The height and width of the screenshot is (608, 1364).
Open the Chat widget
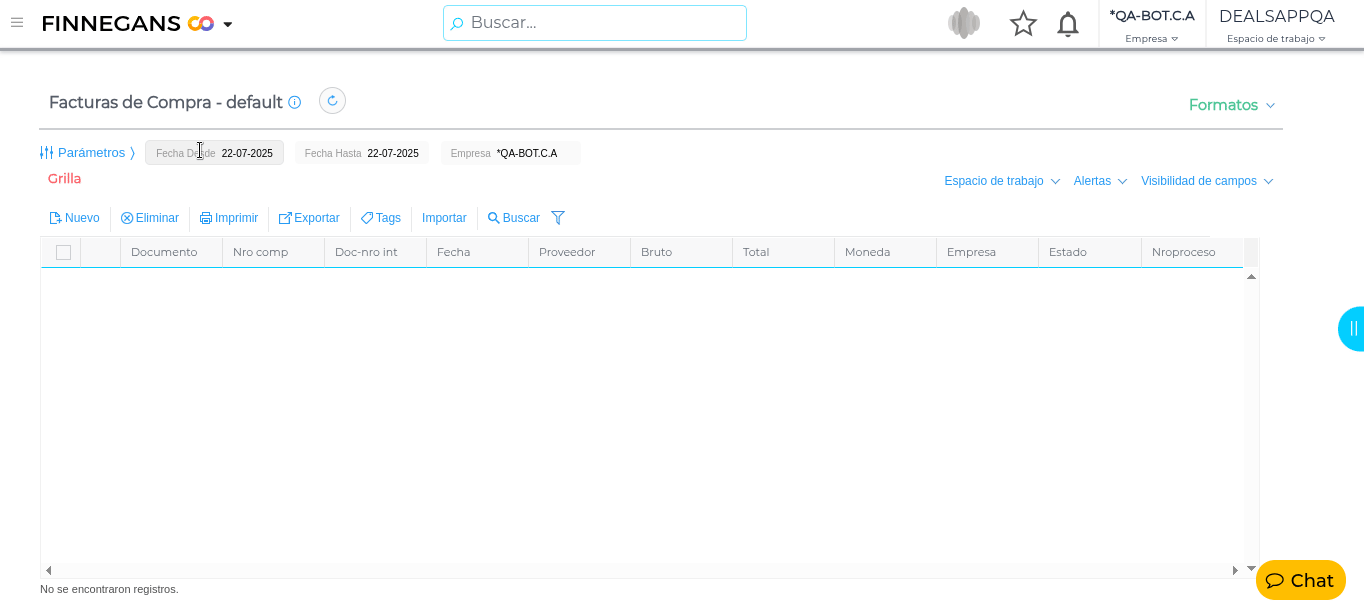coord(1301,580)
